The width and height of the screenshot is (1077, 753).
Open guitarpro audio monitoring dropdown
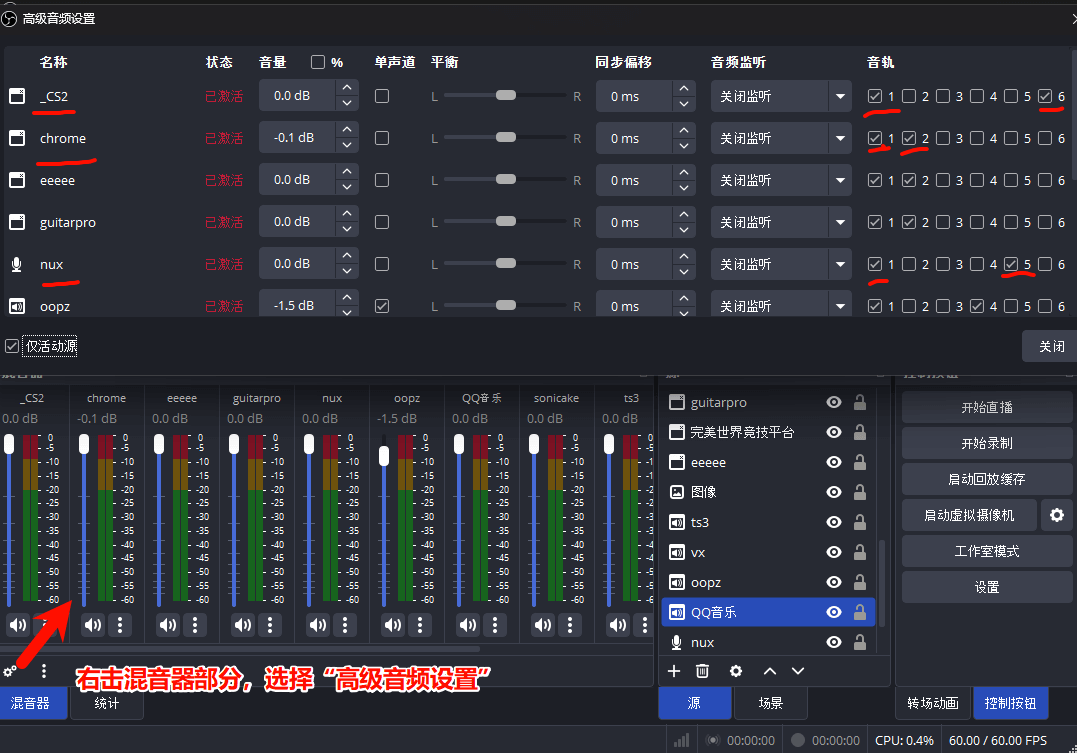781,222
